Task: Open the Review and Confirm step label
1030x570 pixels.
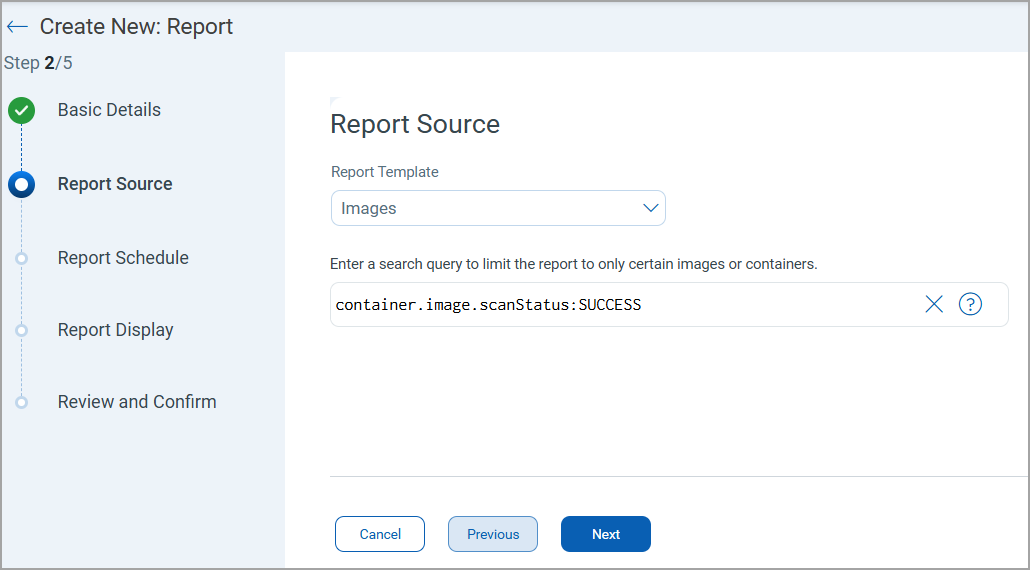Action: (x=137, y=402)
